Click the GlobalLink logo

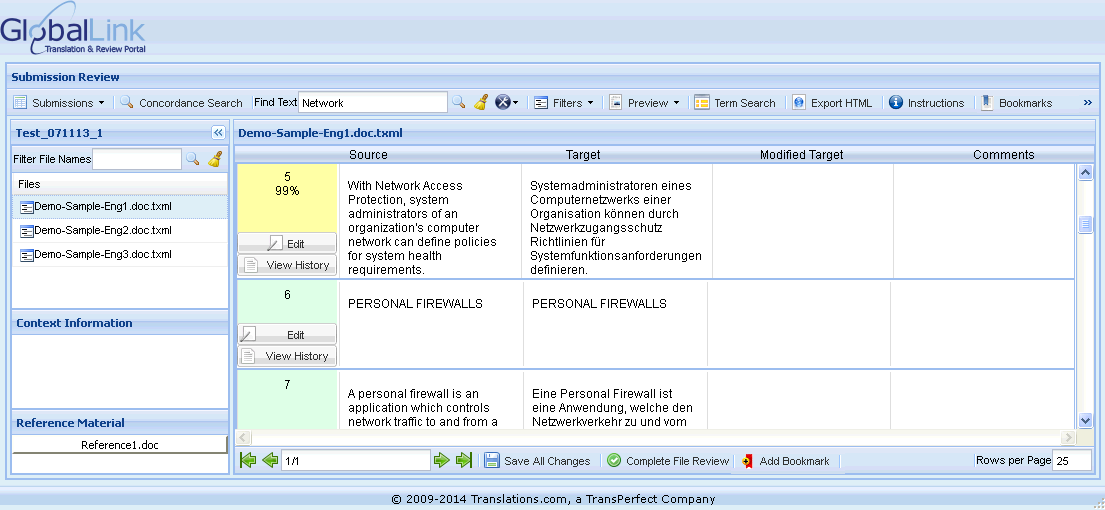point(73,29)
